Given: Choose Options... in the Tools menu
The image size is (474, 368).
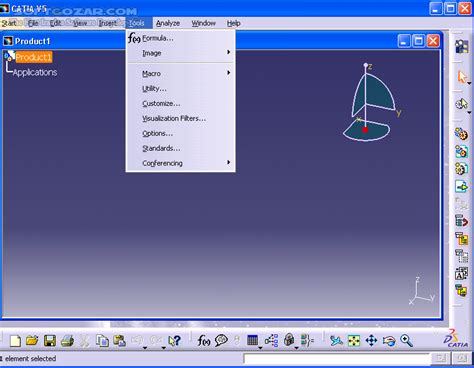Looking at the screenshot, I should pos(180,133).
